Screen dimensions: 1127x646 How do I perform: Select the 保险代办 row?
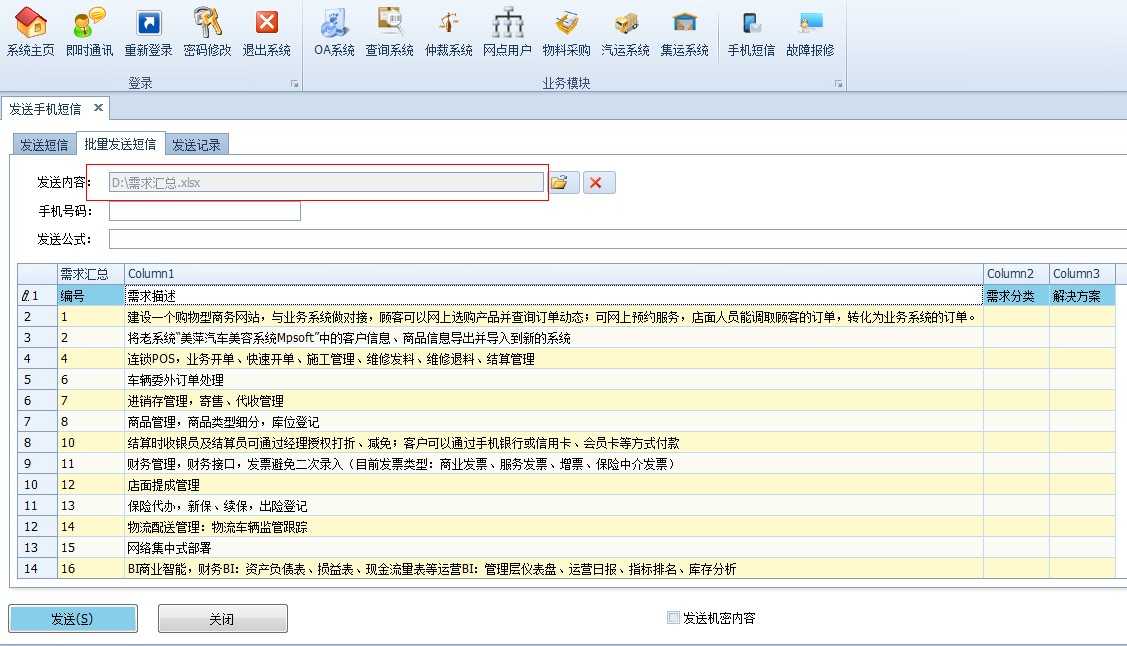tap(553, 505)
